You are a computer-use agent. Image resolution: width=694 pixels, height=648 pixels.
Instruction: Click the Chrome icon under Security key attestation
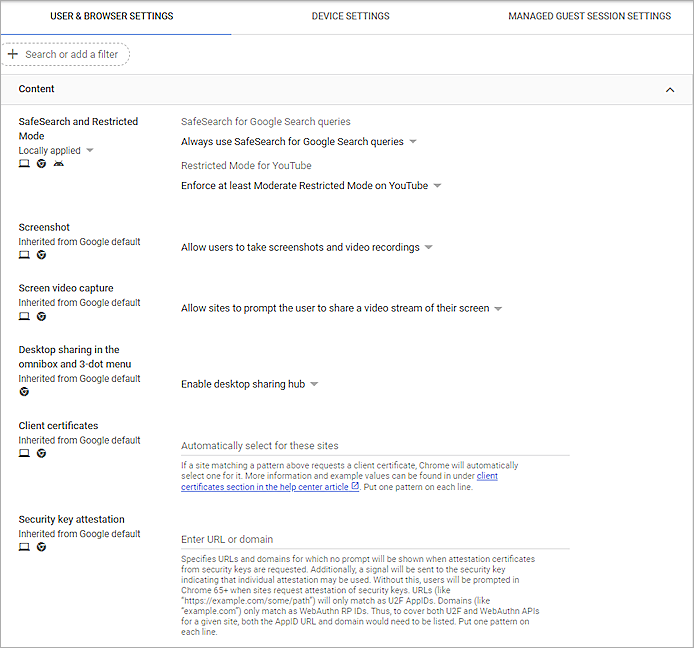point(41,547)
